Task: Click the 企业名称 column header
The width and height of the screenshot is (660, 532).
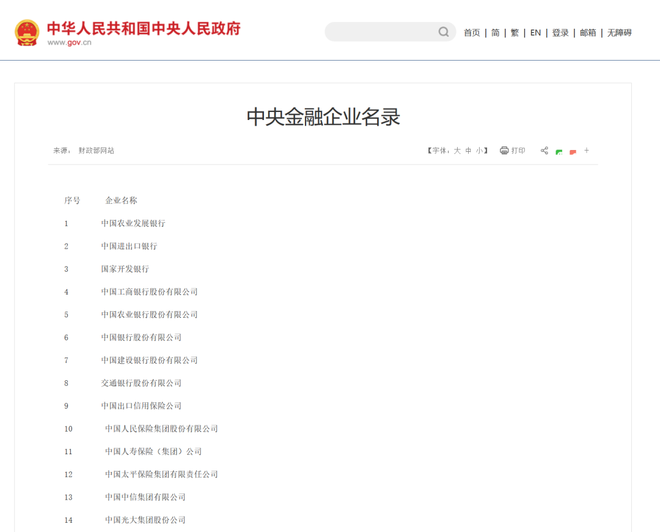Action: coord(121,200)
